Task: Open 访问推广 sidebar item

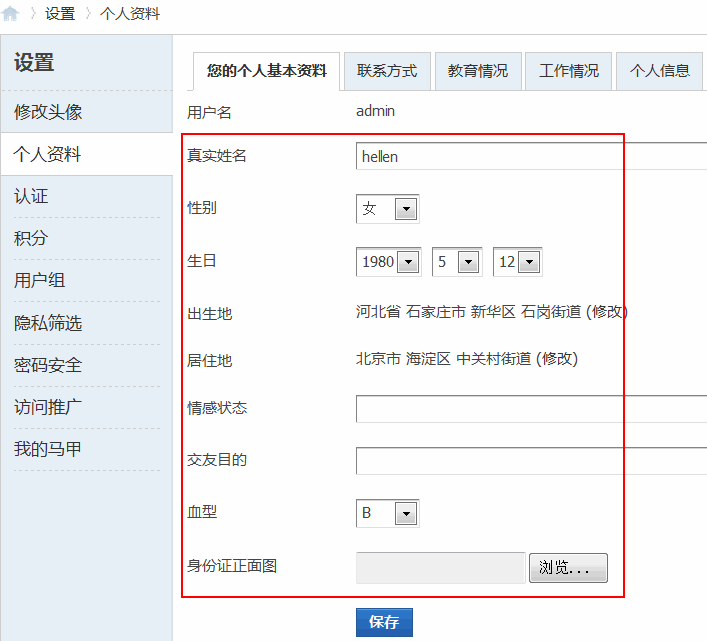Action: coord(48,407)
